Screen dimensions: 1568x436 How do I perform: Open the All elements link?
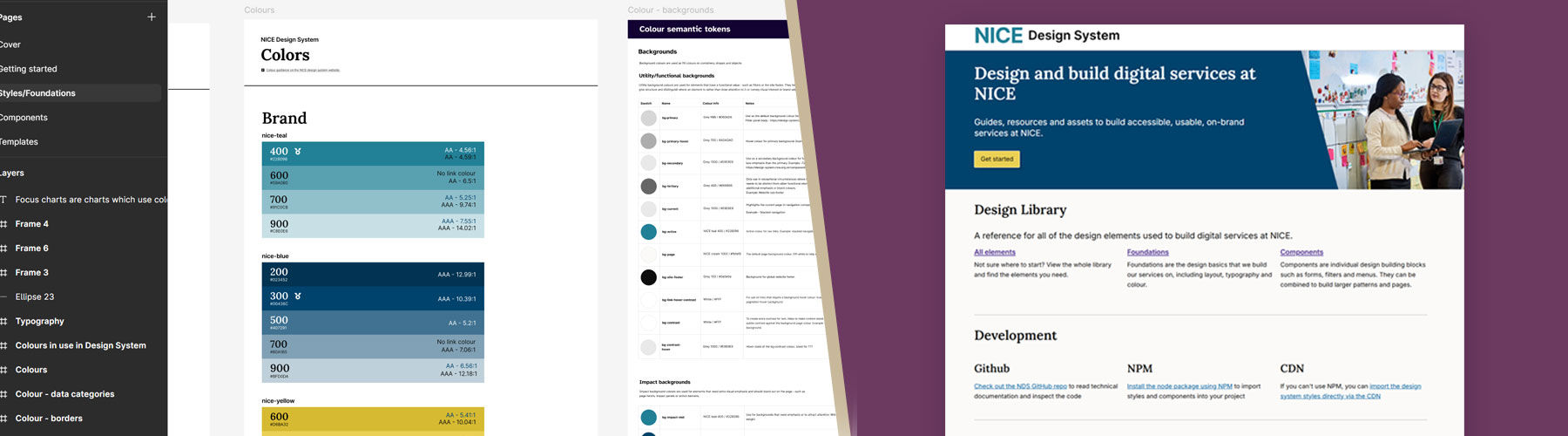click(995, 252)
